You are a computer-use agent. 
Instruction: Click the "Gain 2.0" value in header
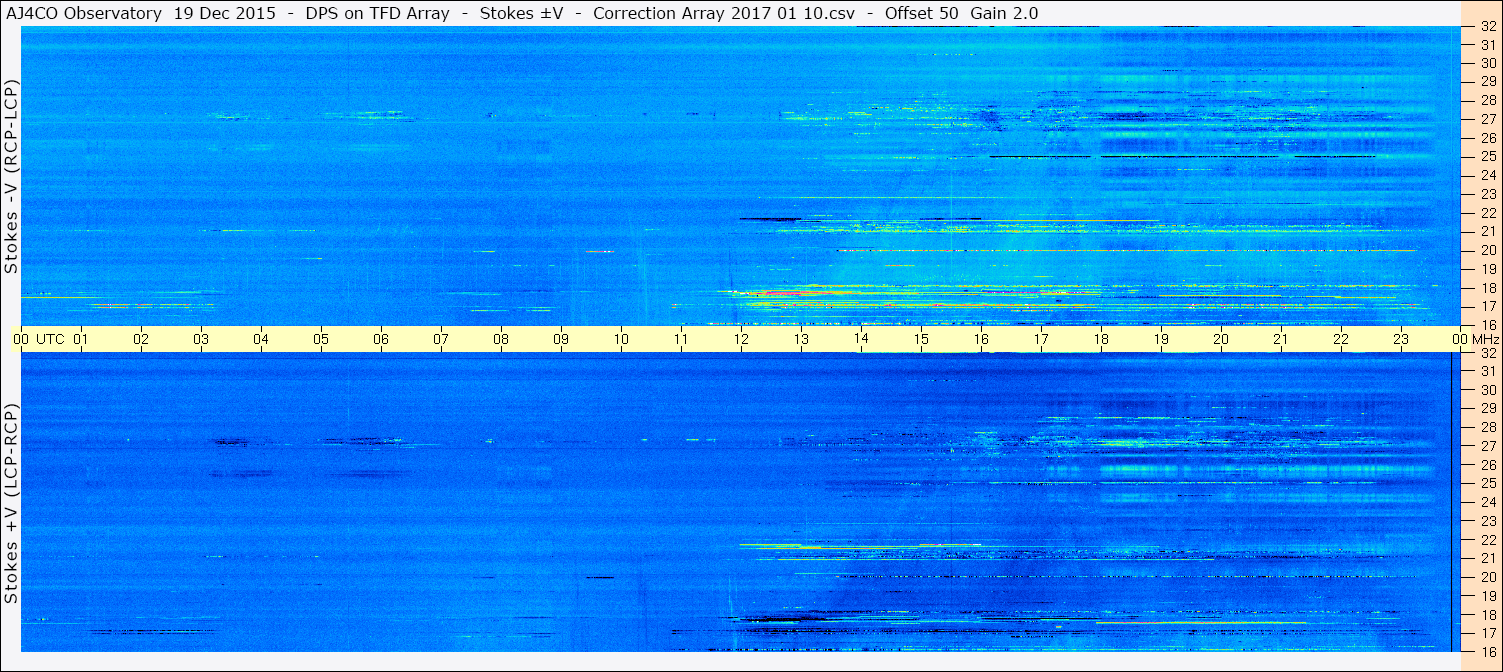point(1004,13)
